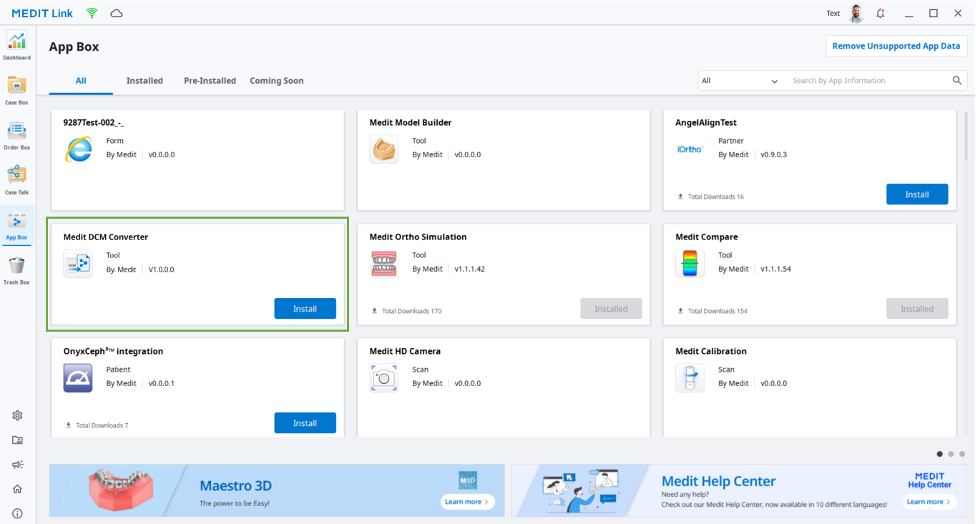Open Case Talk from sidebar

coord(17,180)
